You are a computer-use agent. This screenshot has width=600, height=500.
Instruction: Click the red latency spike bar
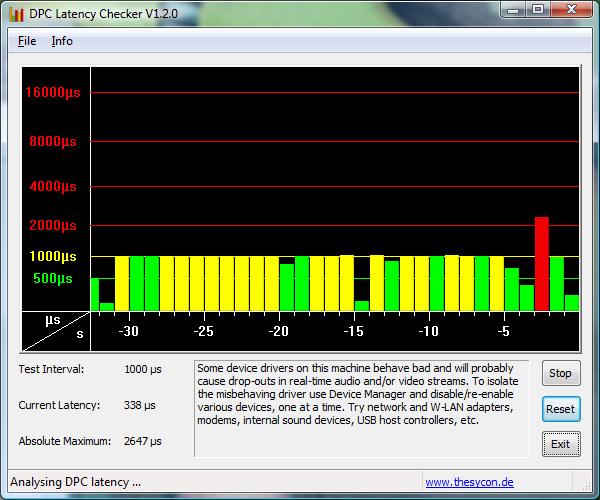542,263
